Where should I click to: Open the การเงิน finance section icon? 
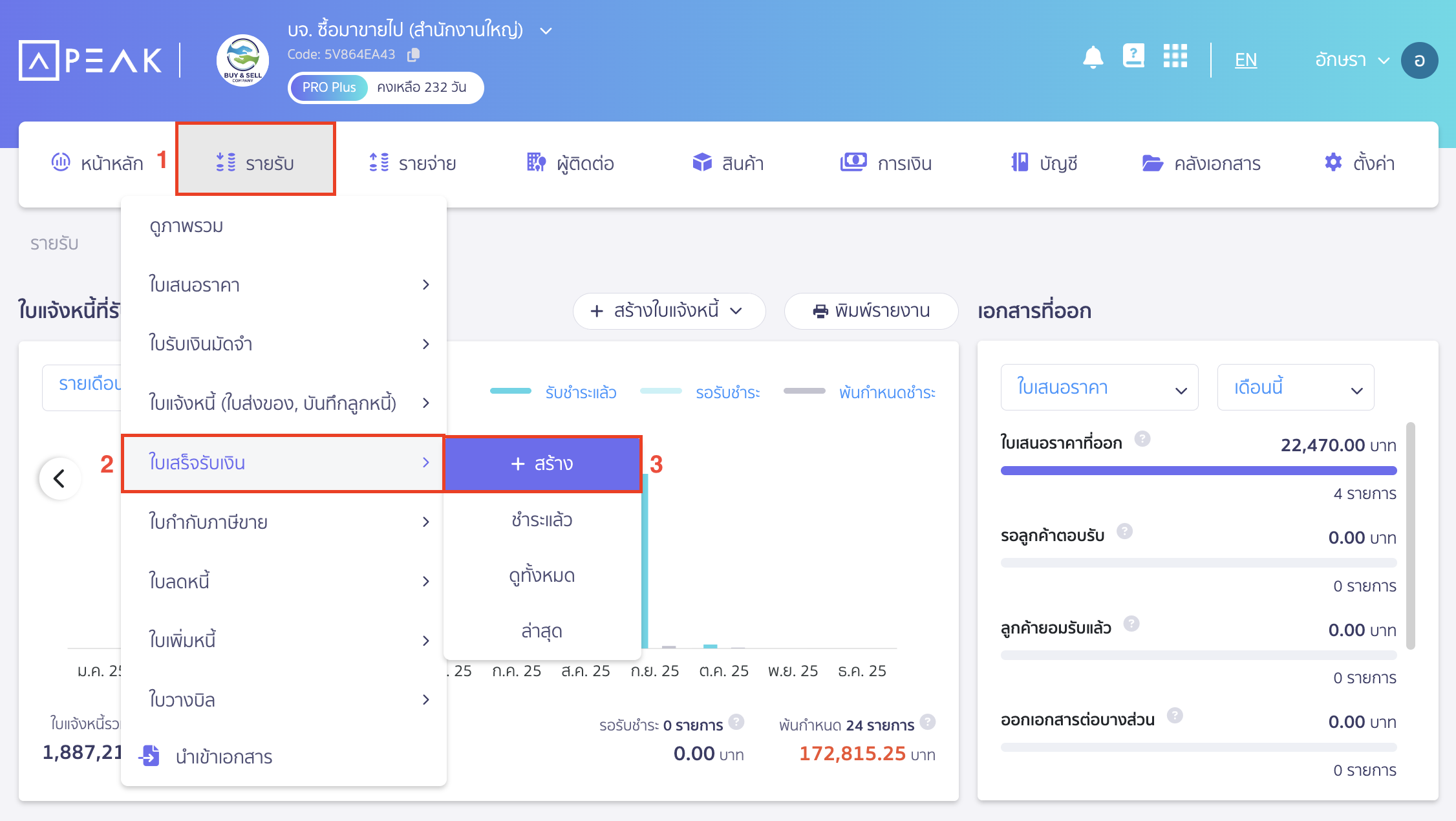pos(853,163)
